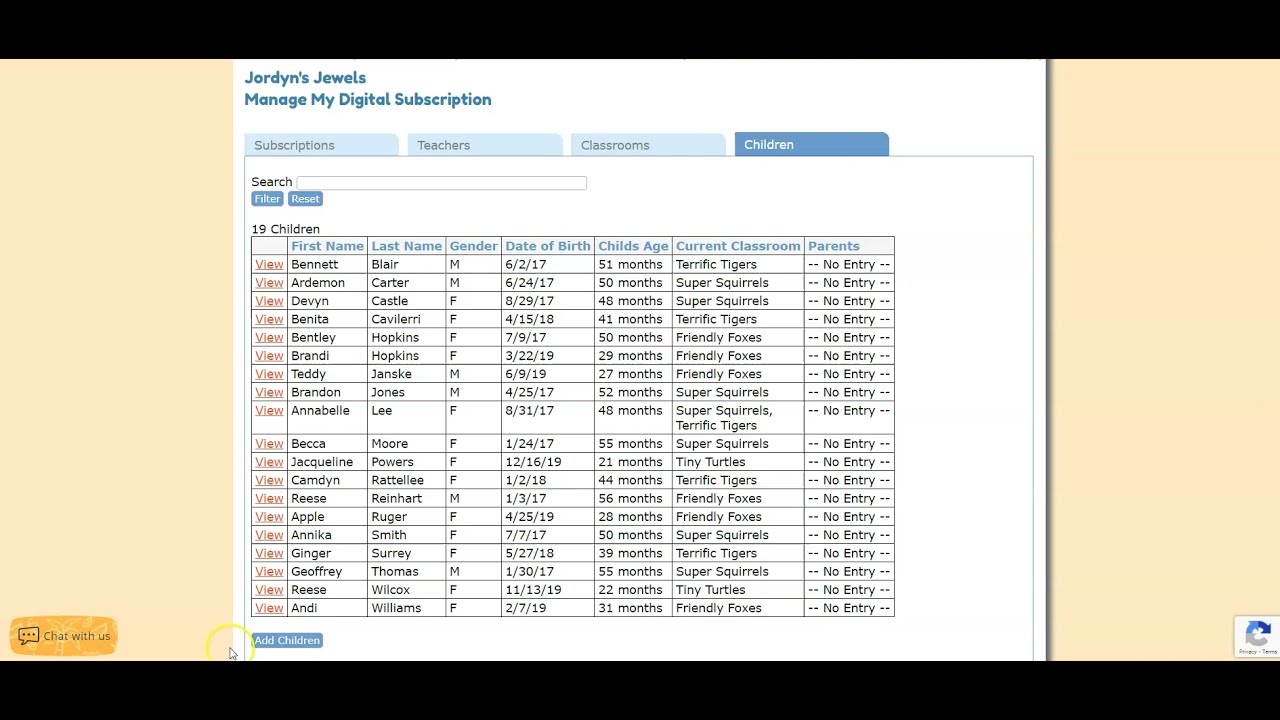Open View link for Becca Moore
Screen dimensions: 1280x720
coord(269,444)
